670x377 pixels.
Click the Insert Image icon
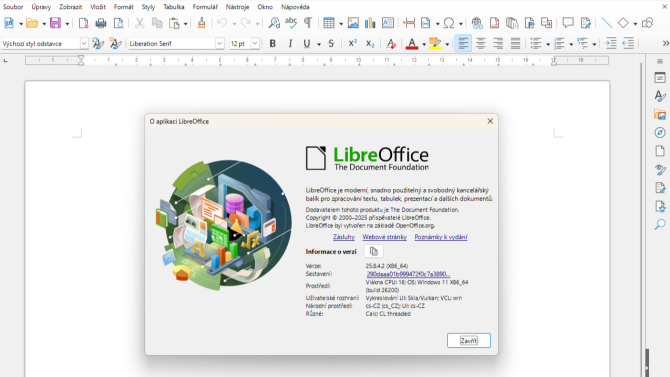click(353, 23)
